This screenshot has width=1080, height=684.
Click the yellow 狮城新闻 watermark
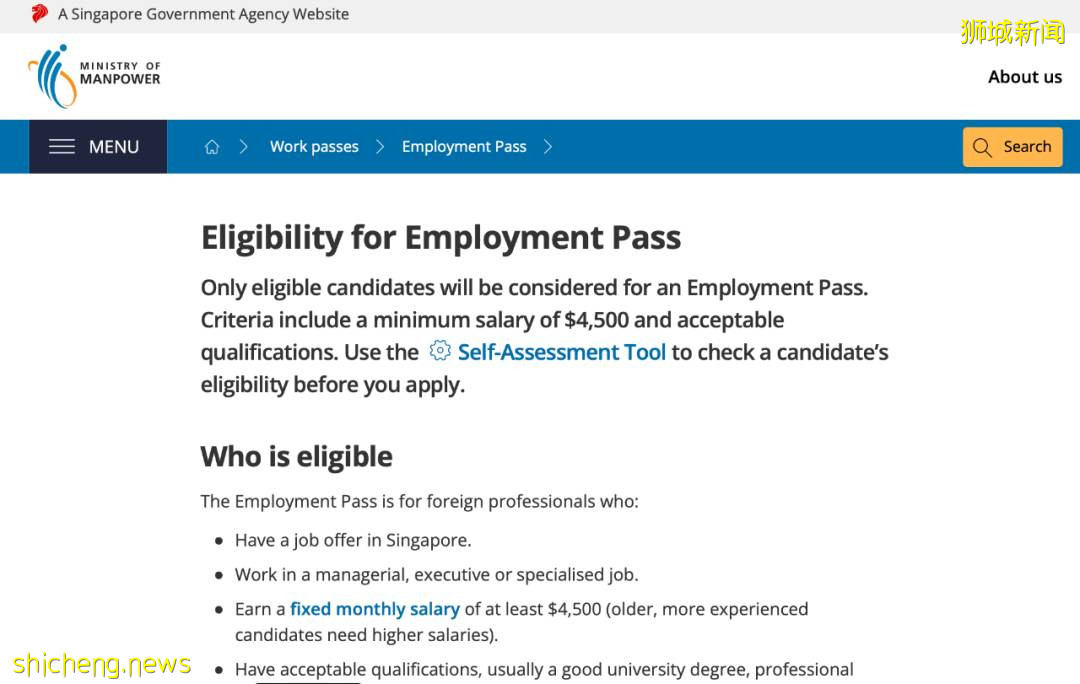click(1012, 32)
